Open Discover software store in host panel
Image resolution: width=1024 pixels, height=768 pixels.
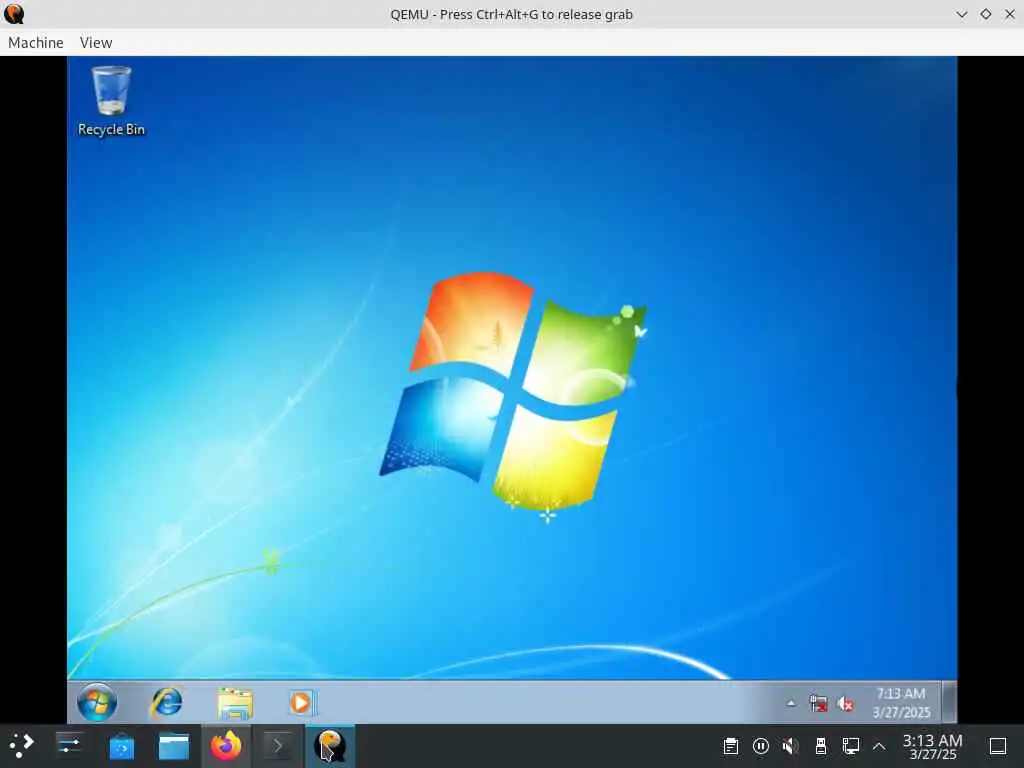point(121,746)
